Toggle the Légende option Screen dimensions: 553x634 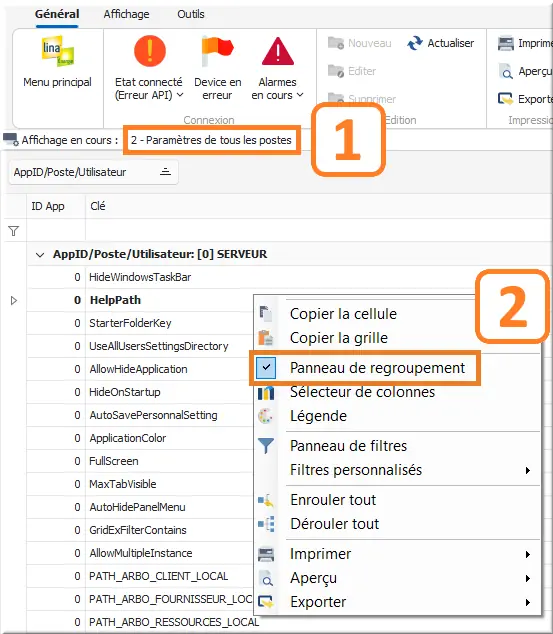[318, 416]
